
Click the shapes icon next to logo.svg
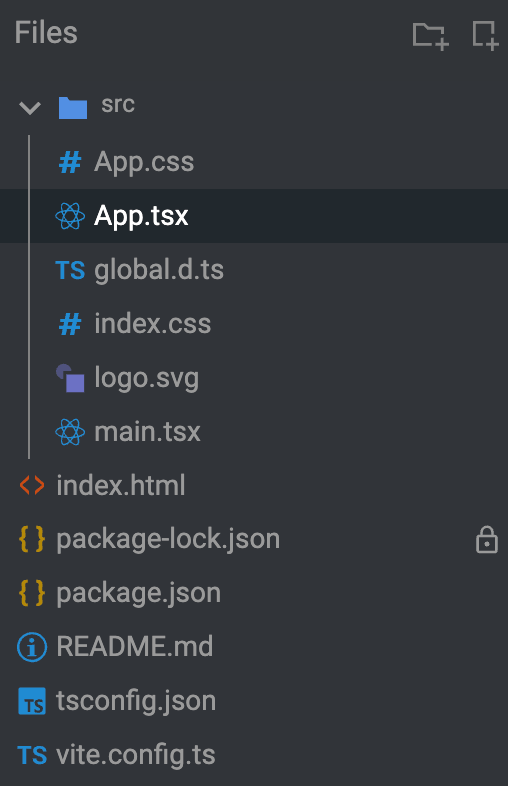tap(70, 378)
